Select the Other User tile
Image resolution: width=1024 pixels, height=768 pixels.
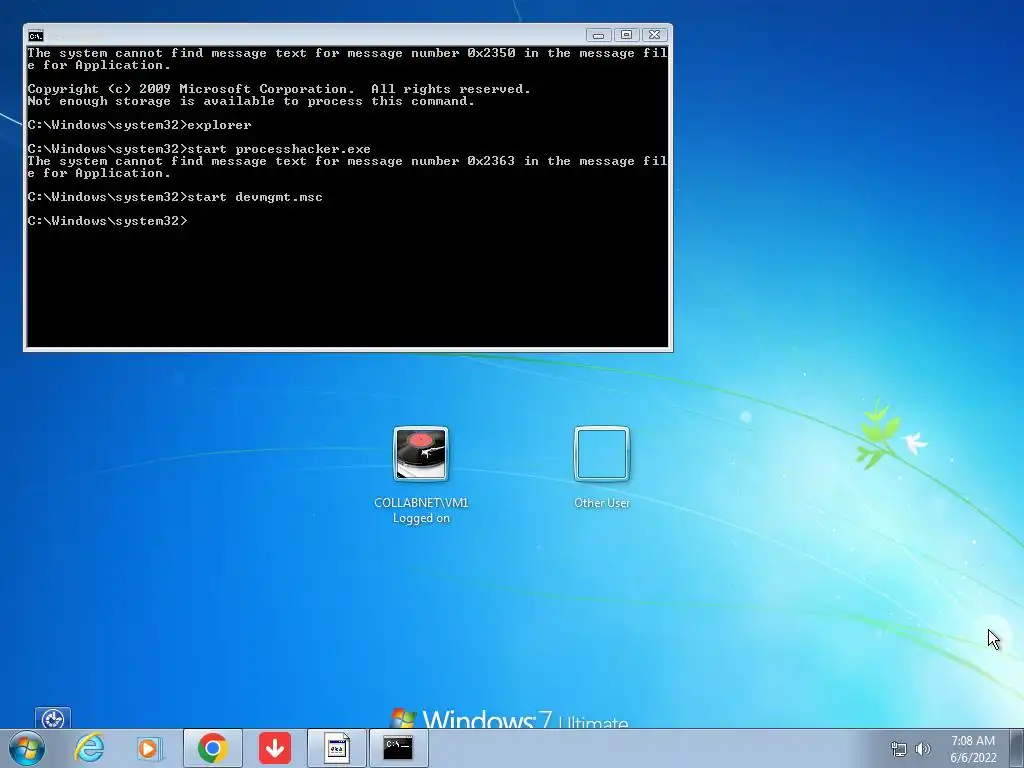601,454
